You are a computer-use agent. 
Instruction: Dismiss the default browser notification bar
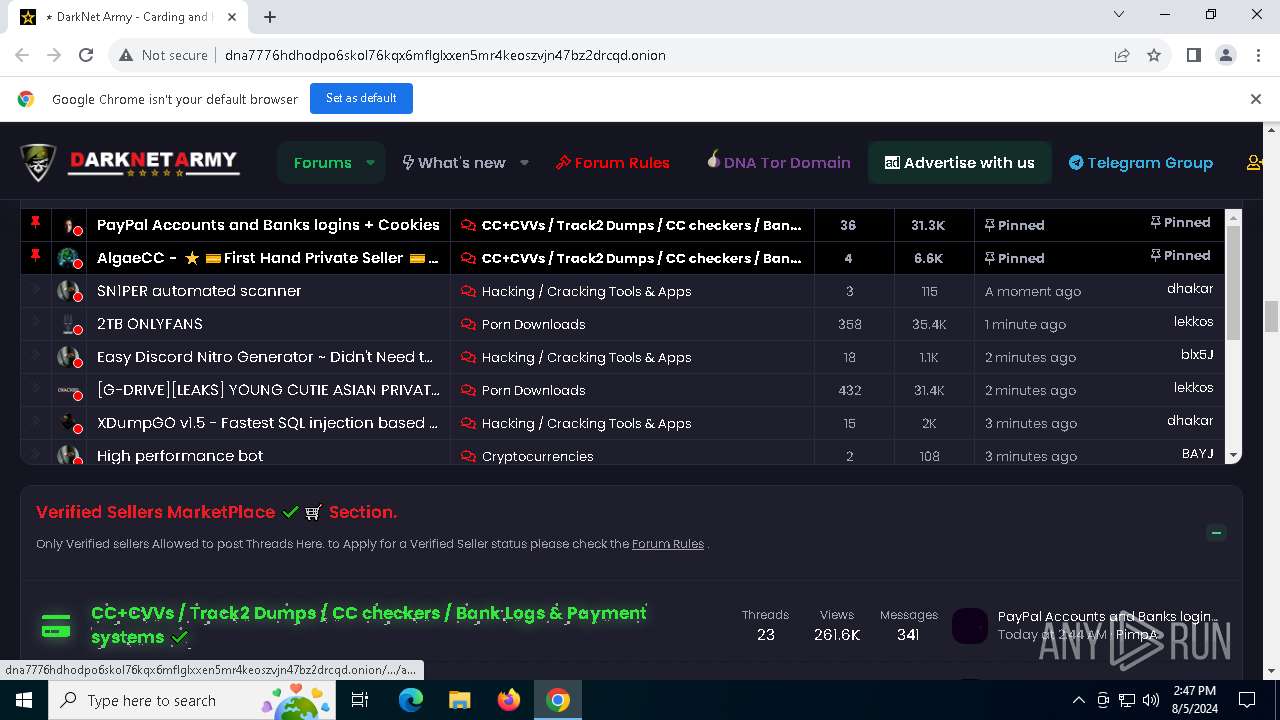pos(1255,99)
